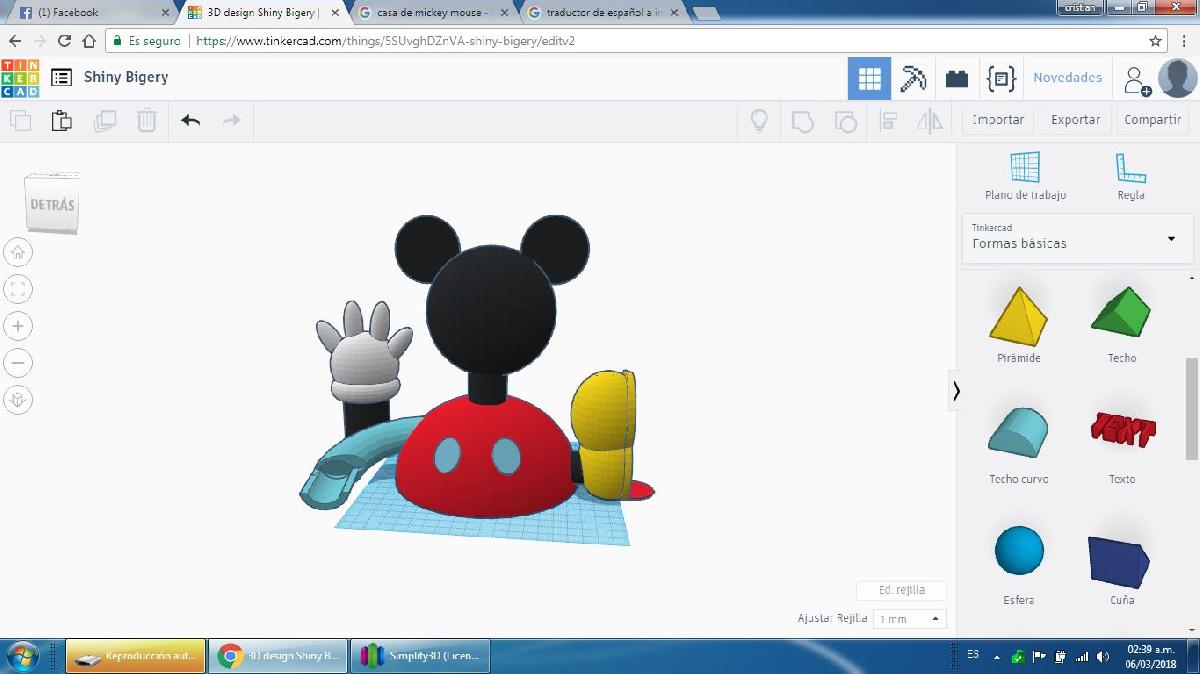This screenshot has height=674, width=1200.
Task: Zoom out with the minus button
Action: (x=19, y=362)
